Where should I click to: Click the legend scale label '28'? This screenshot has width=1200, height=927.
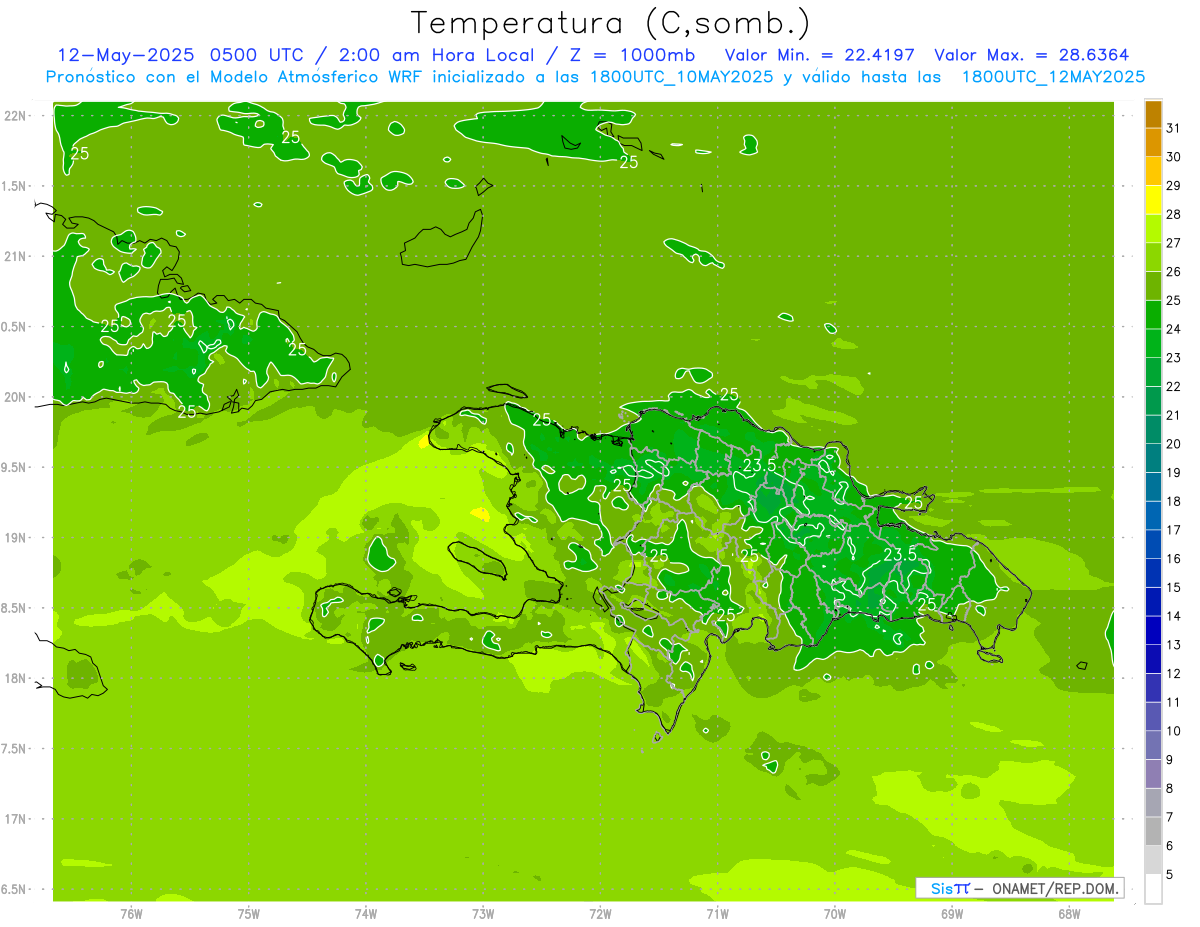[x=1173, y=214]
